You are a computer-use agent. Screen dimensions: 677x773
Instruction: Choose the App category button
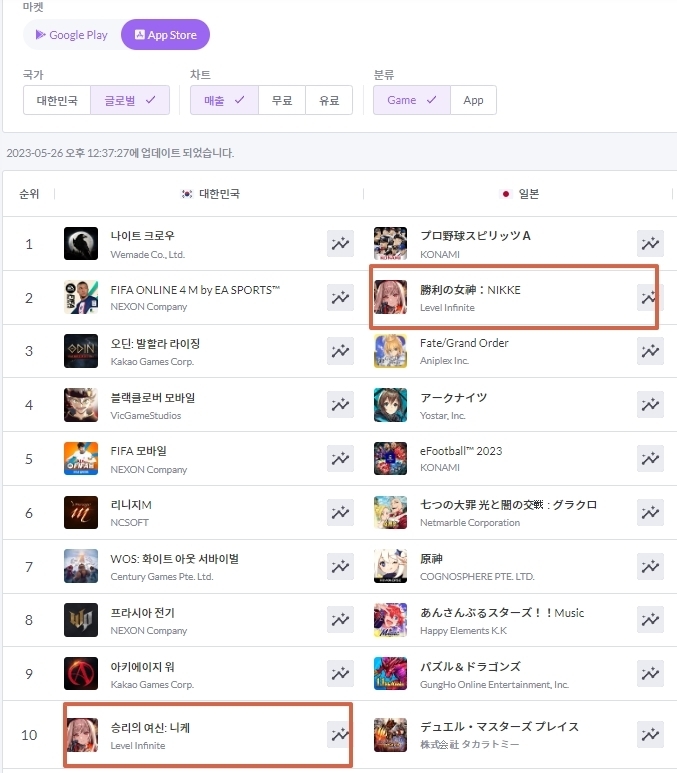[x=473, y=100]
